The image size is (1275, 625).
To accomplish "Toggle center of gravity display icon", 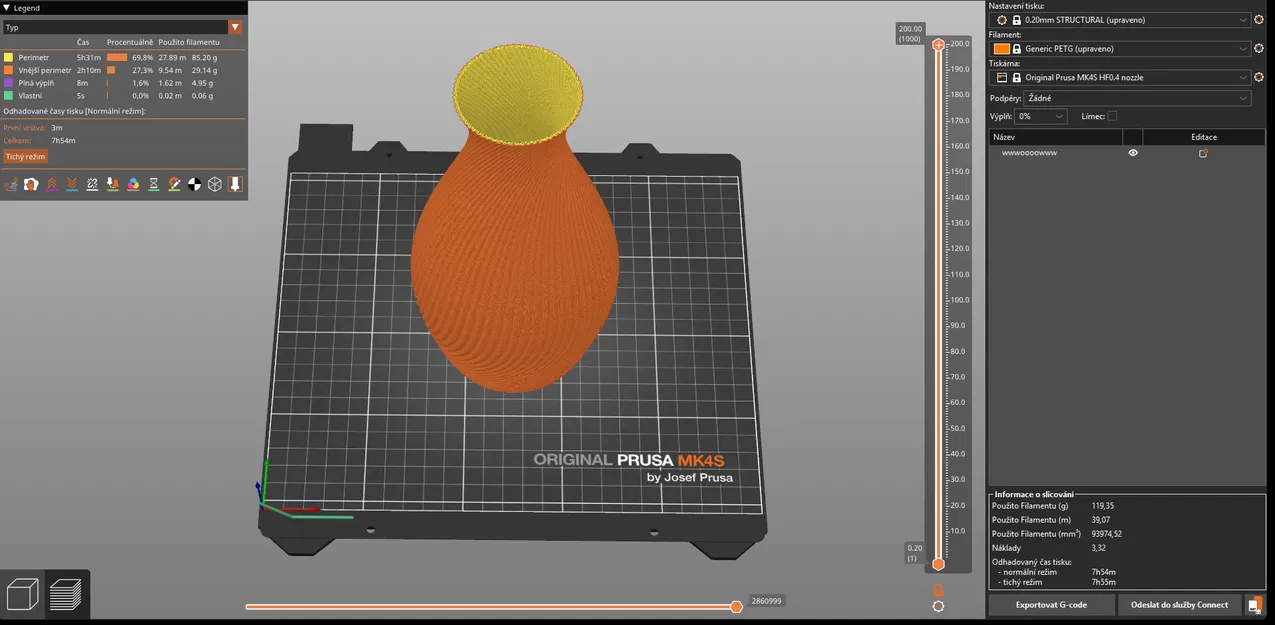I will point(194,184).
